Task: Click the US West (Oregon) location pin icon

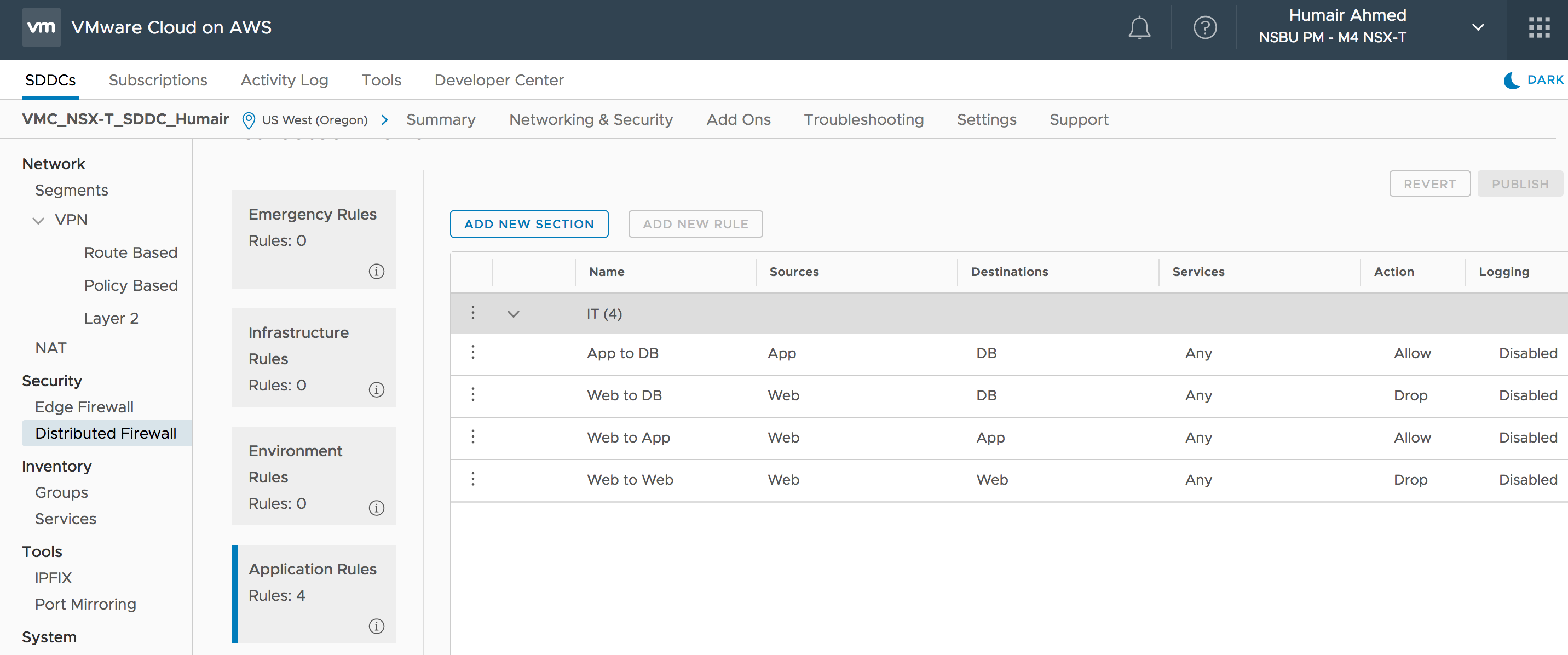Action: click(249, 120)
